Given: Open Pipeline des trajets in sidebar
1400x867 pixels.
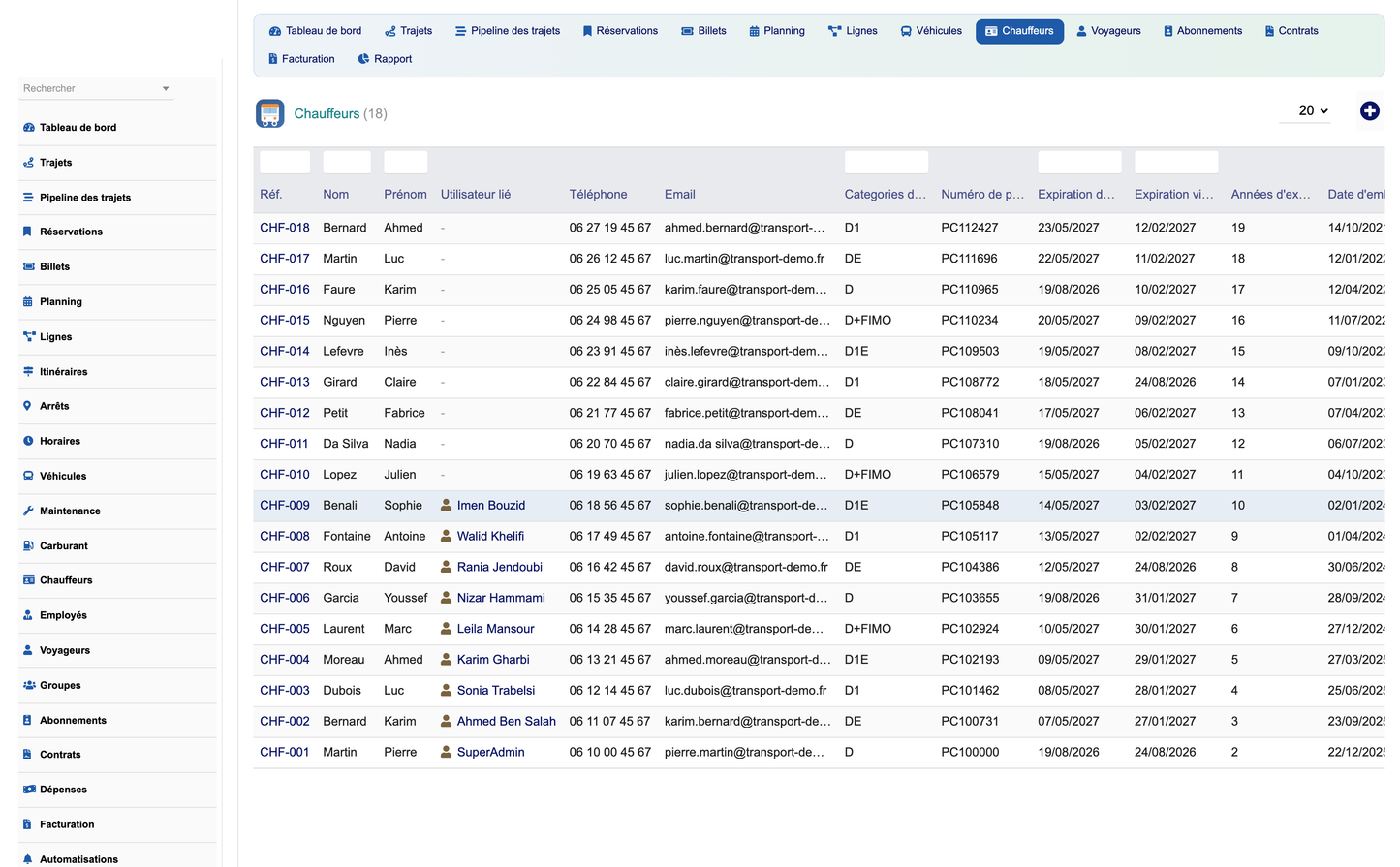Looking at the screenshot, I should (85, 198).
